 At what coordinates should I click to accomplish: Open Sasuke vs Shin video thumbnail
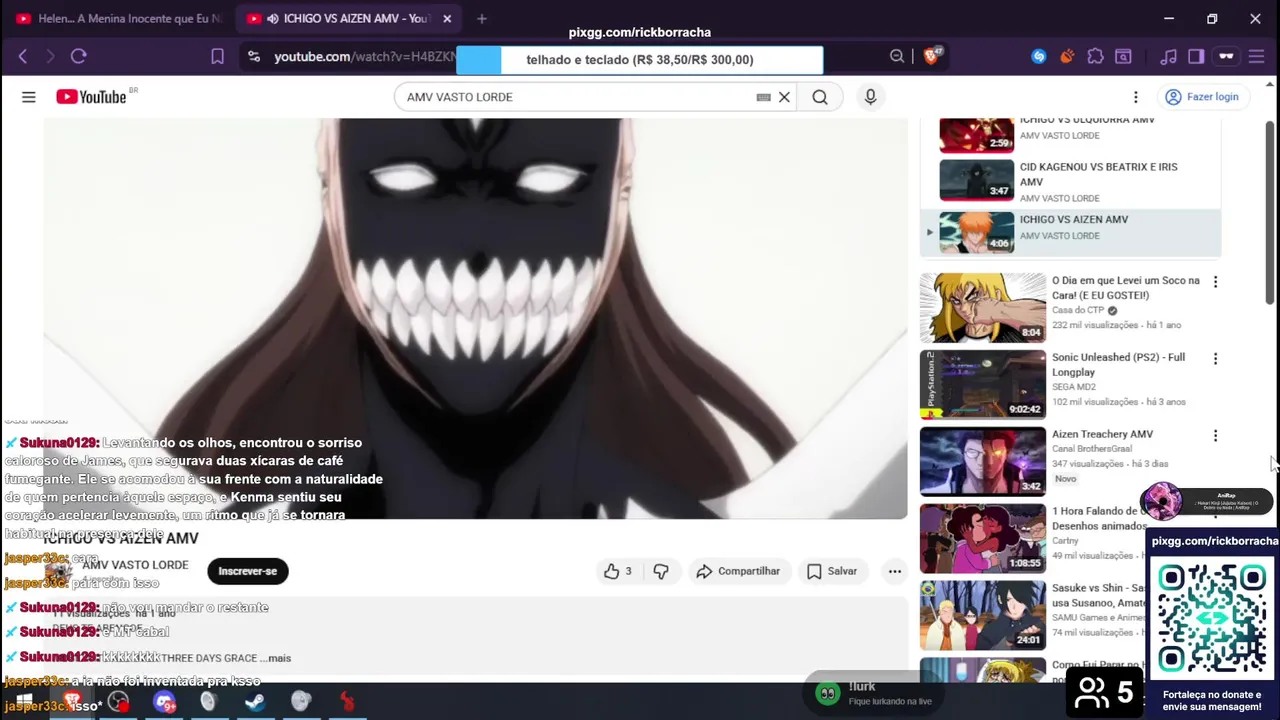pos(983,615)
